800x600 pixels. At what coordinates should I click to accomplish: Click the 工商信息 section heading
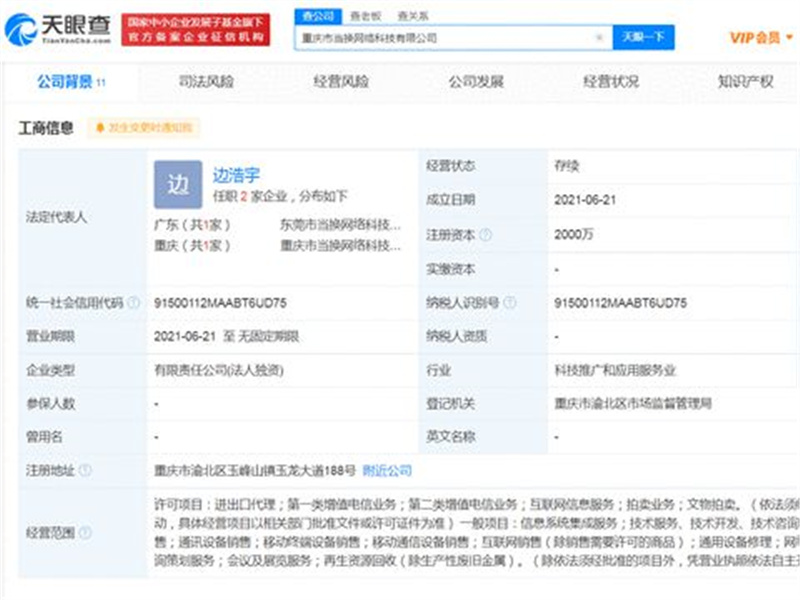[46, 128]
